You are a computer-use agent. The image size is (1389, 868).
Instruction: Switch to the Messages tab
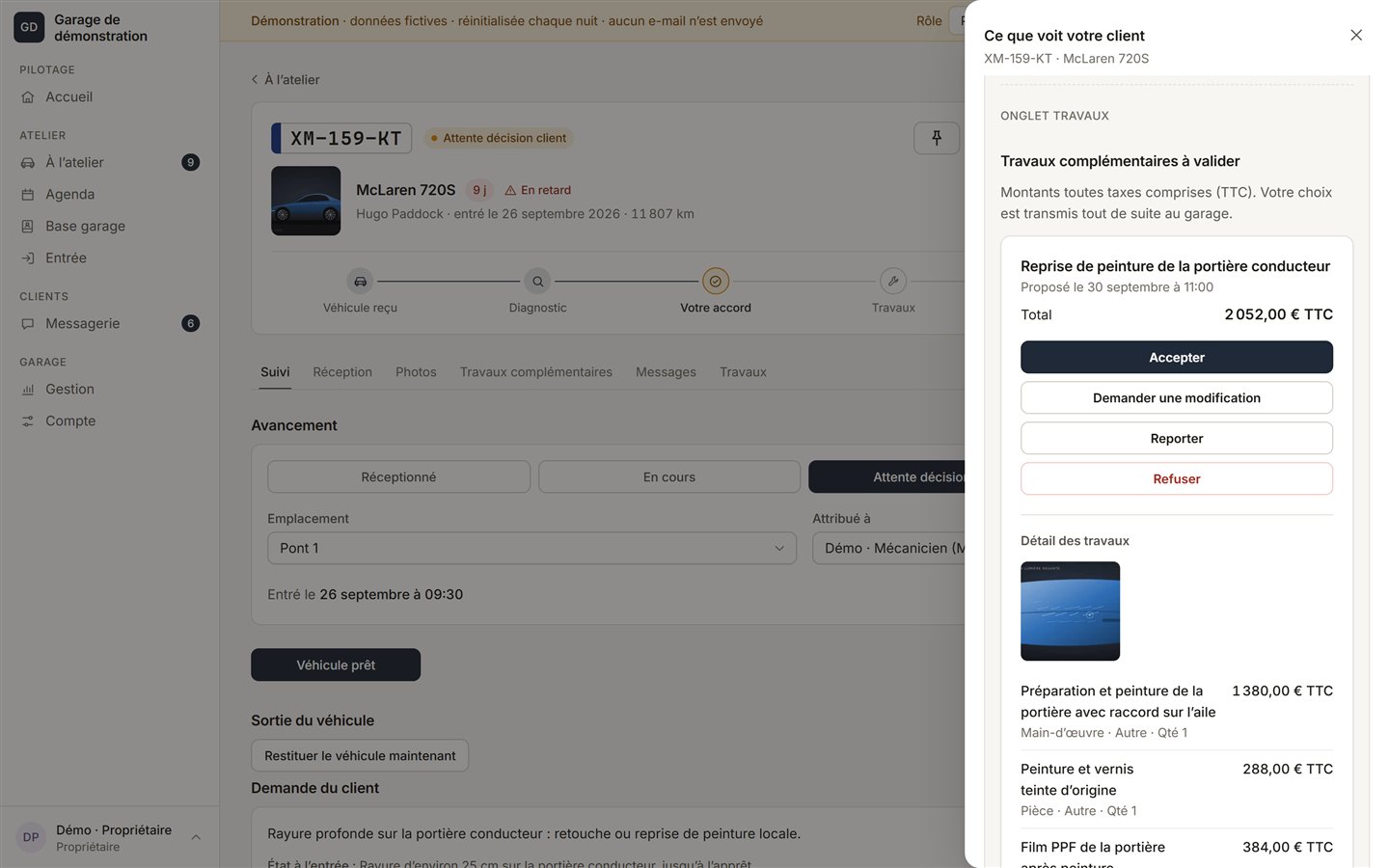666,372
